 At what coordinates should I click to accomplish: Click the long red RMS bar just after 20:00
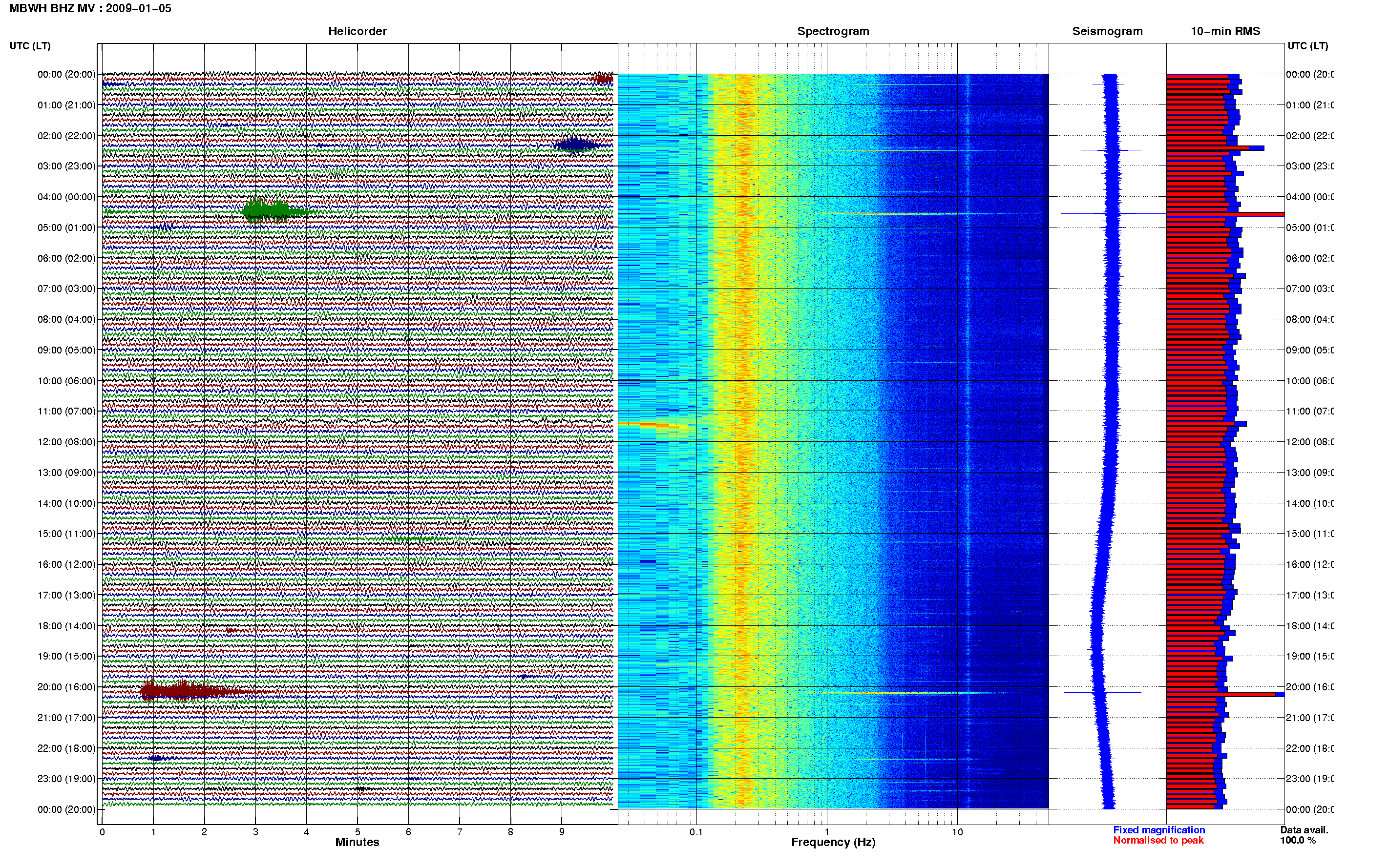(1221, 695)
